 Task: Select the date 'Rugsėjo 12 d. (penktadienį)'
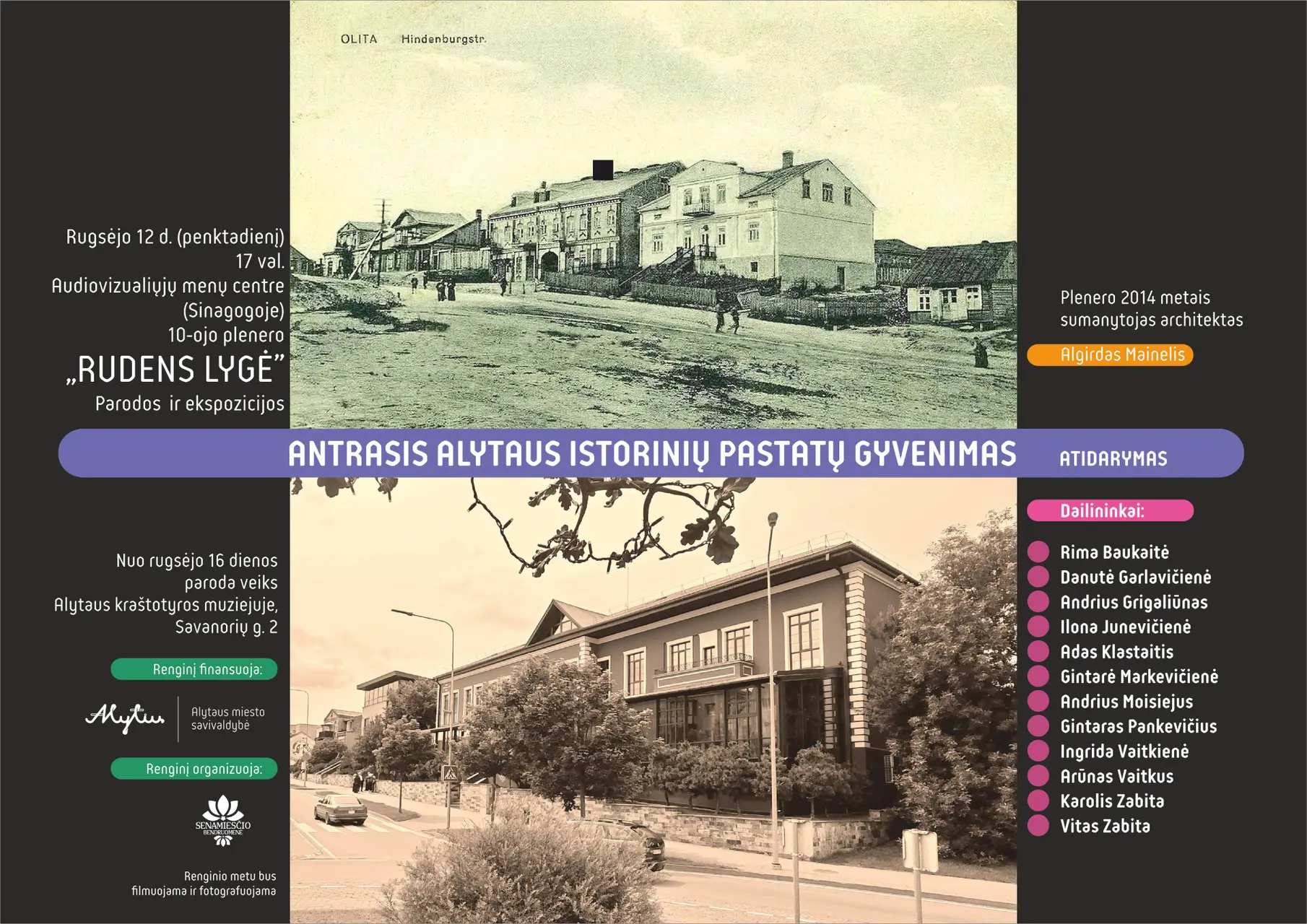(x=175, y=237)
